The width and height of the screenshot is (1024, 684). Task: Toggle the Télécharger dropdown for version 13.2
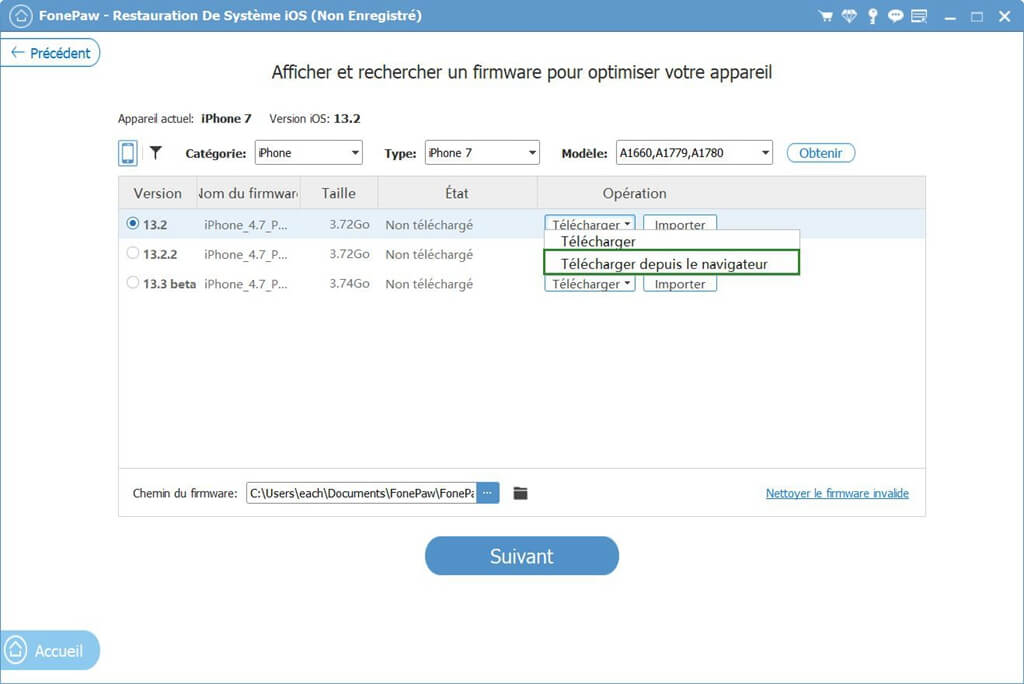click(590, 223)
